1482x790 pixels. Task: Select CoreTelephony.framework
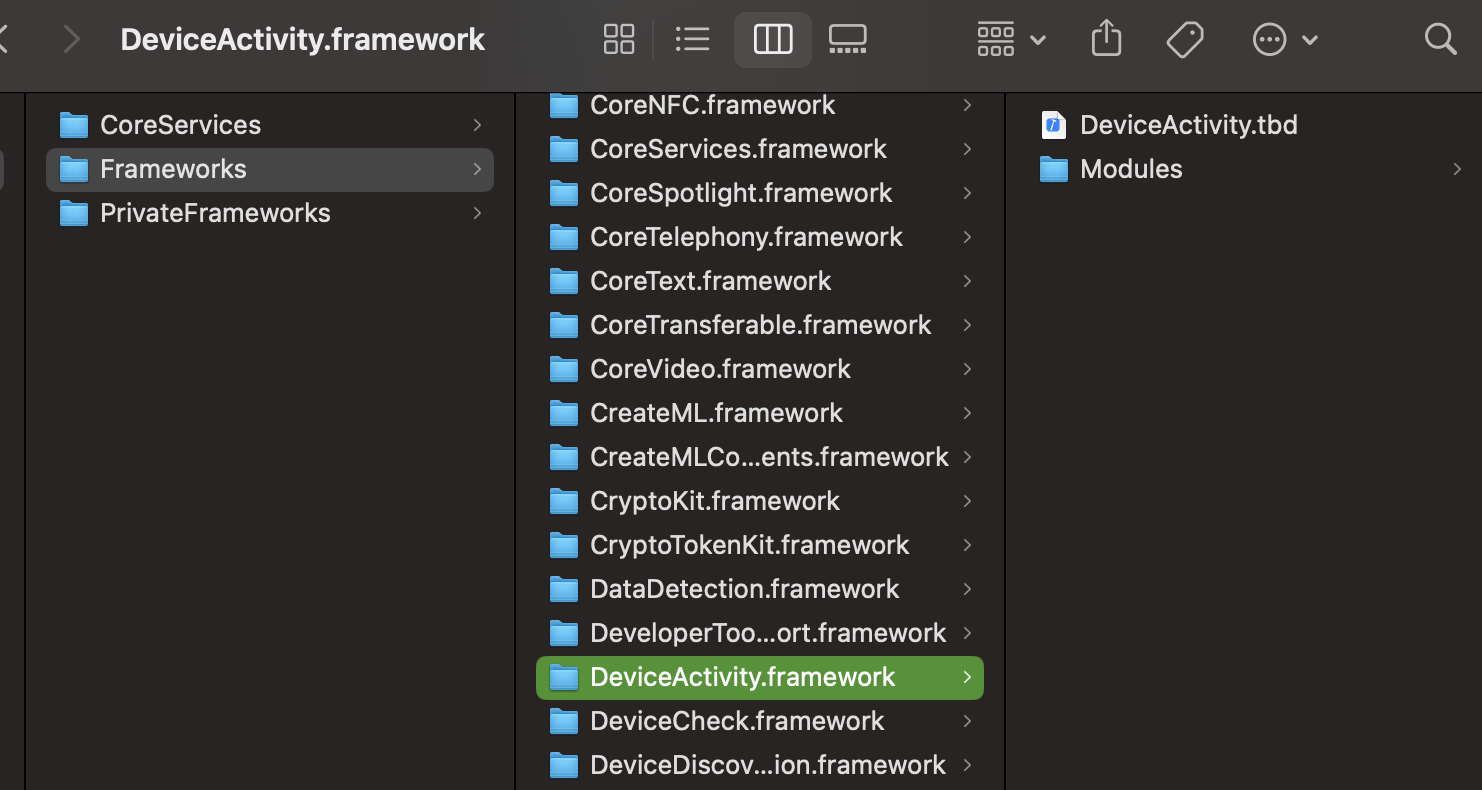760,237
